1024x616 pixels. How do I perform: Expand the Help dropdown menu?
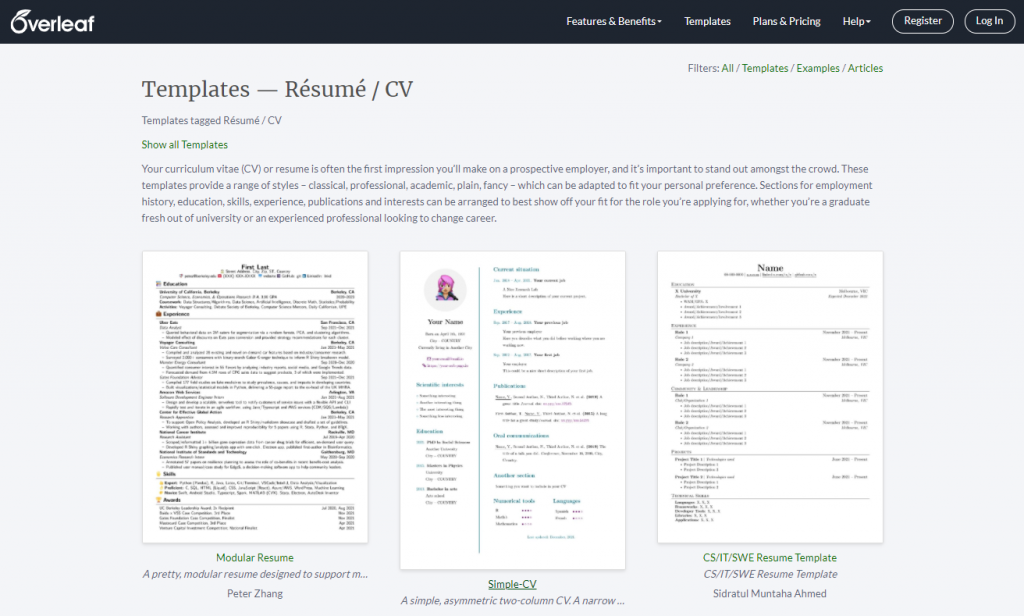click(x=856, y=22)
